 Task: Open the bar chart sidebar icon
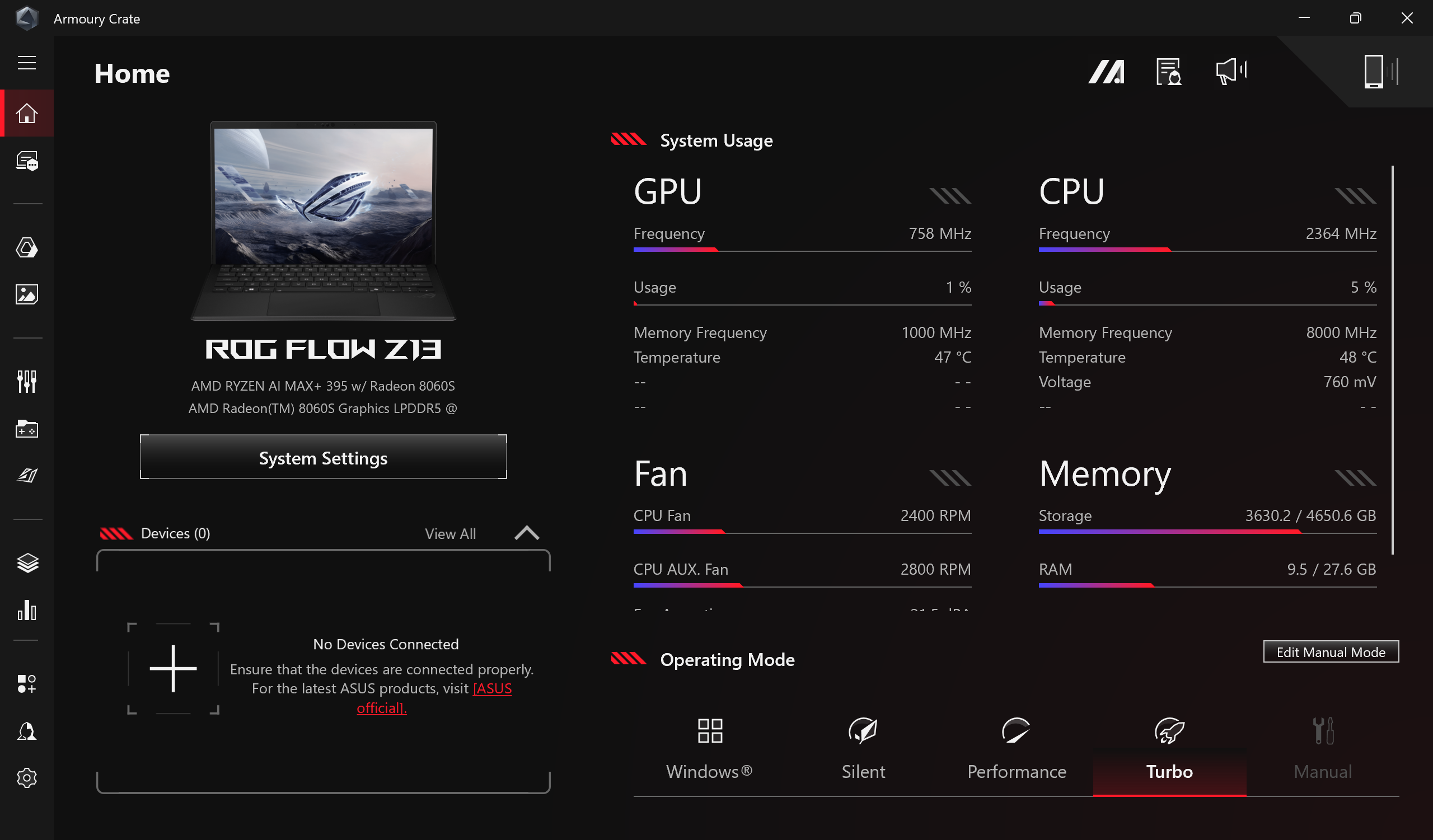(27, 610)
